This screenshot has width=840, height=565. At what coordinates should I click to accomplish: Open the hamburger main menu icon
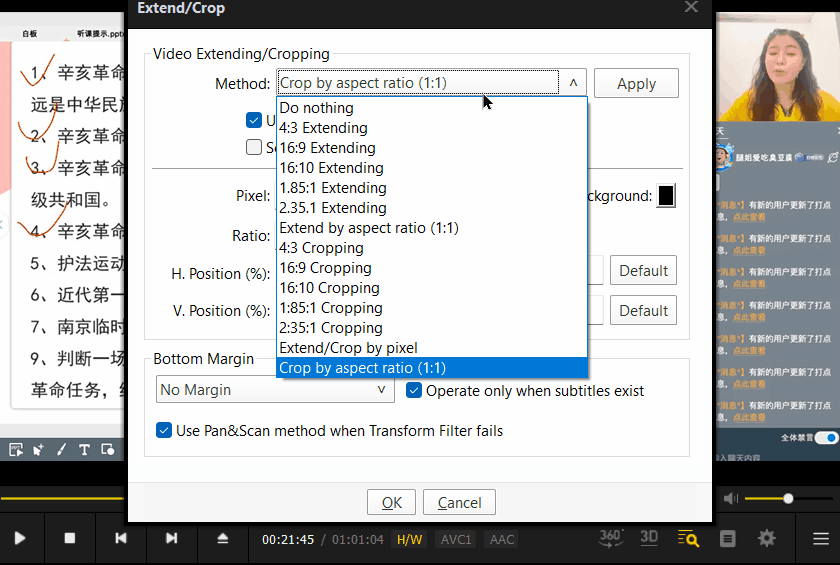click(820, 538)
